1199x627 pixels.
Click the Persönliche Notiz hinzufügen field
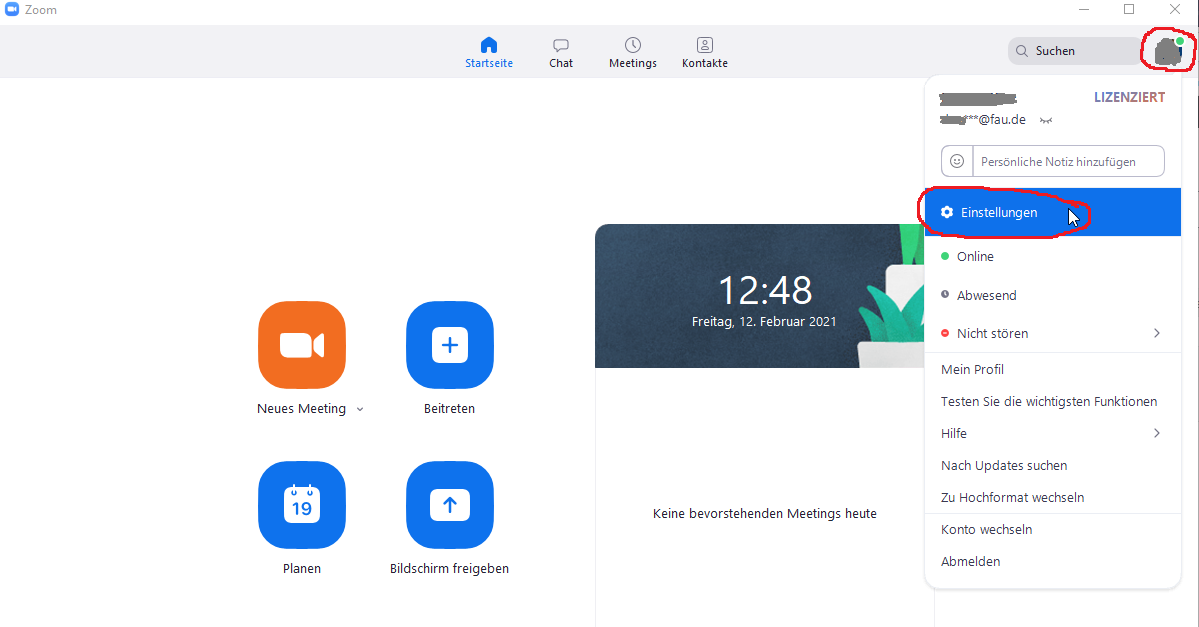(x=1067, y=161)
